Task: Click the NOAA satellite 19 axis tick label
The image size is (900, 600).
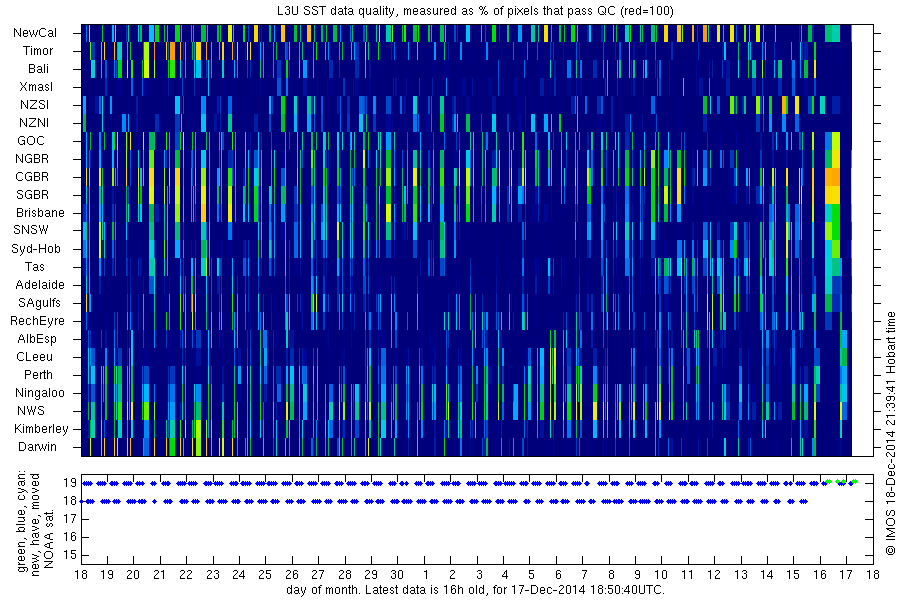Action: coord(69,483)
